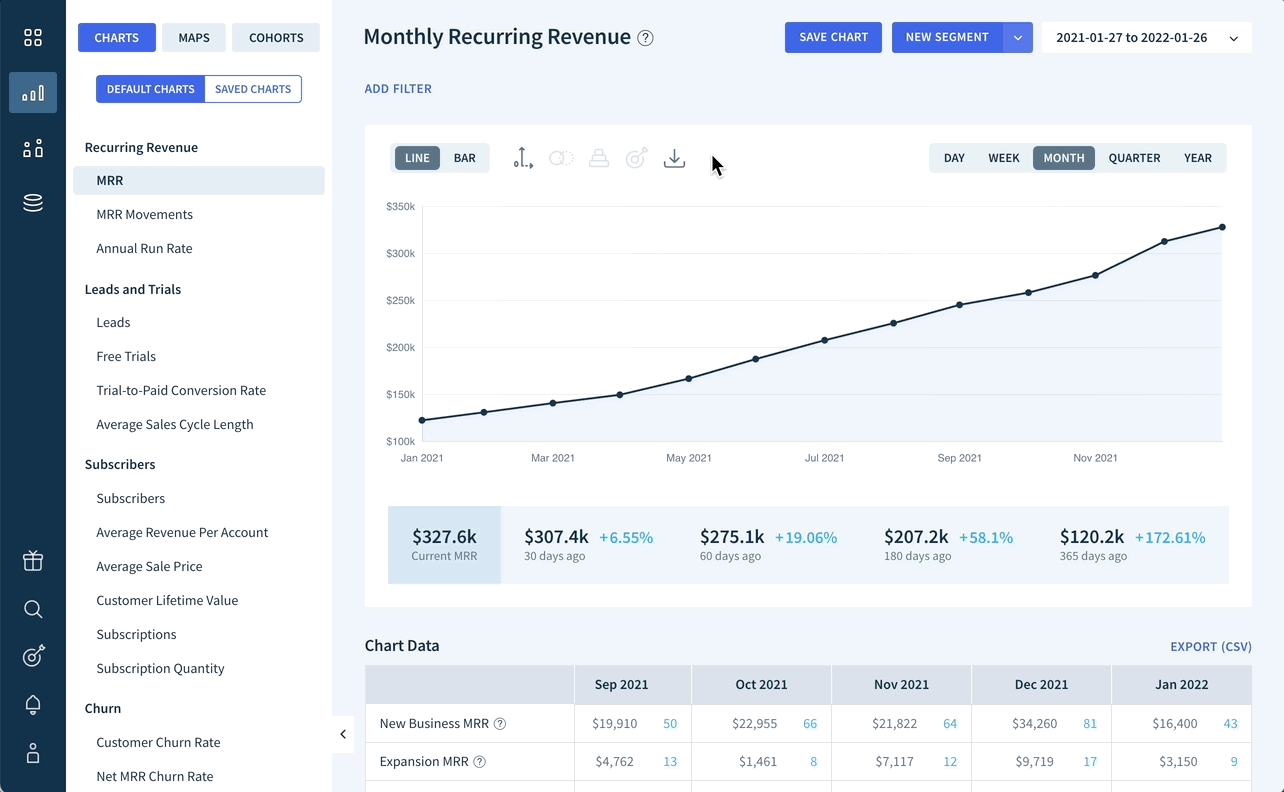Switch chart type to BAR
Viewport: 1284px width, 792px height.
pyautogui.click(x=465, y=158)
